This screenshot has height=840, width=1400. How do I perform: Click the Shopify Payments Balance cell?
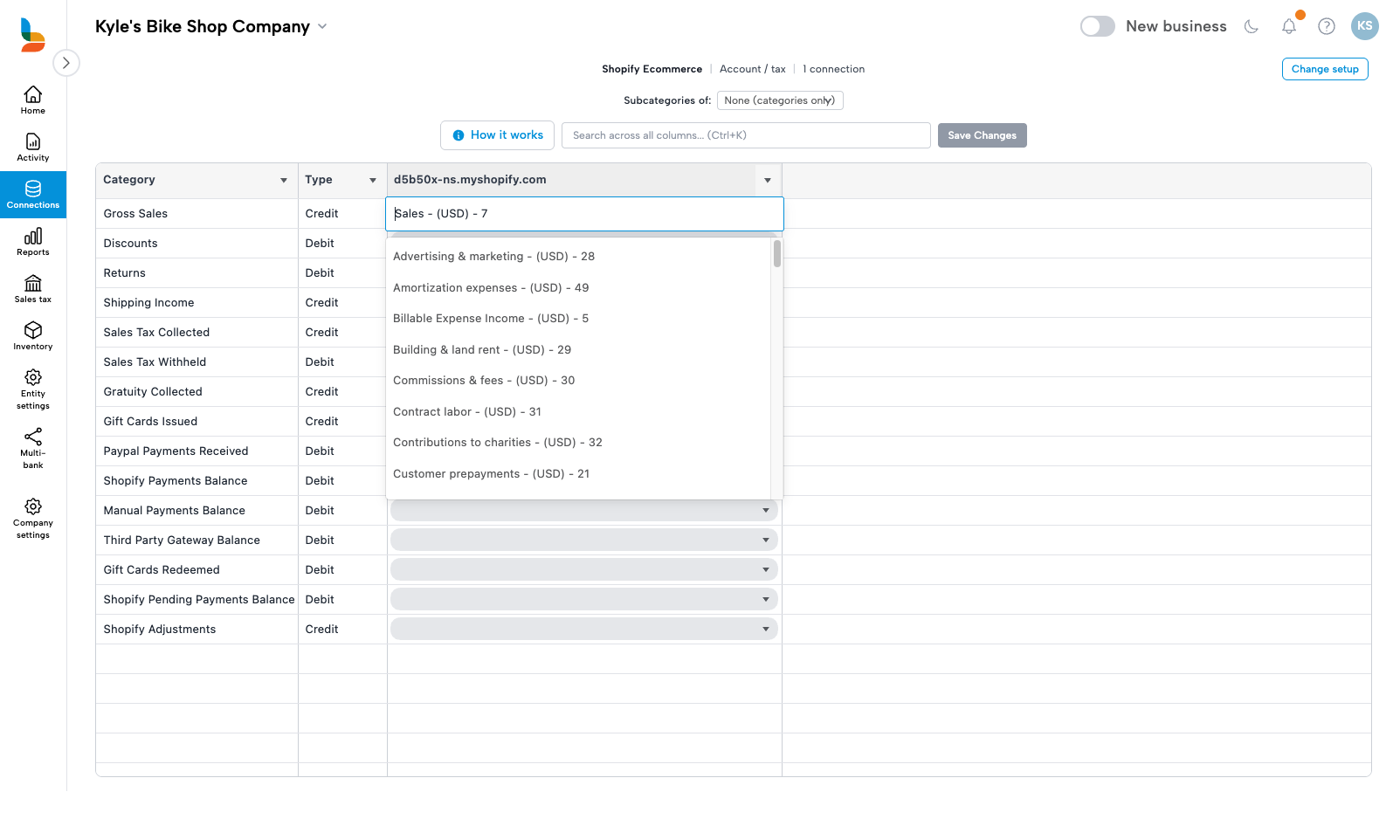197,481
